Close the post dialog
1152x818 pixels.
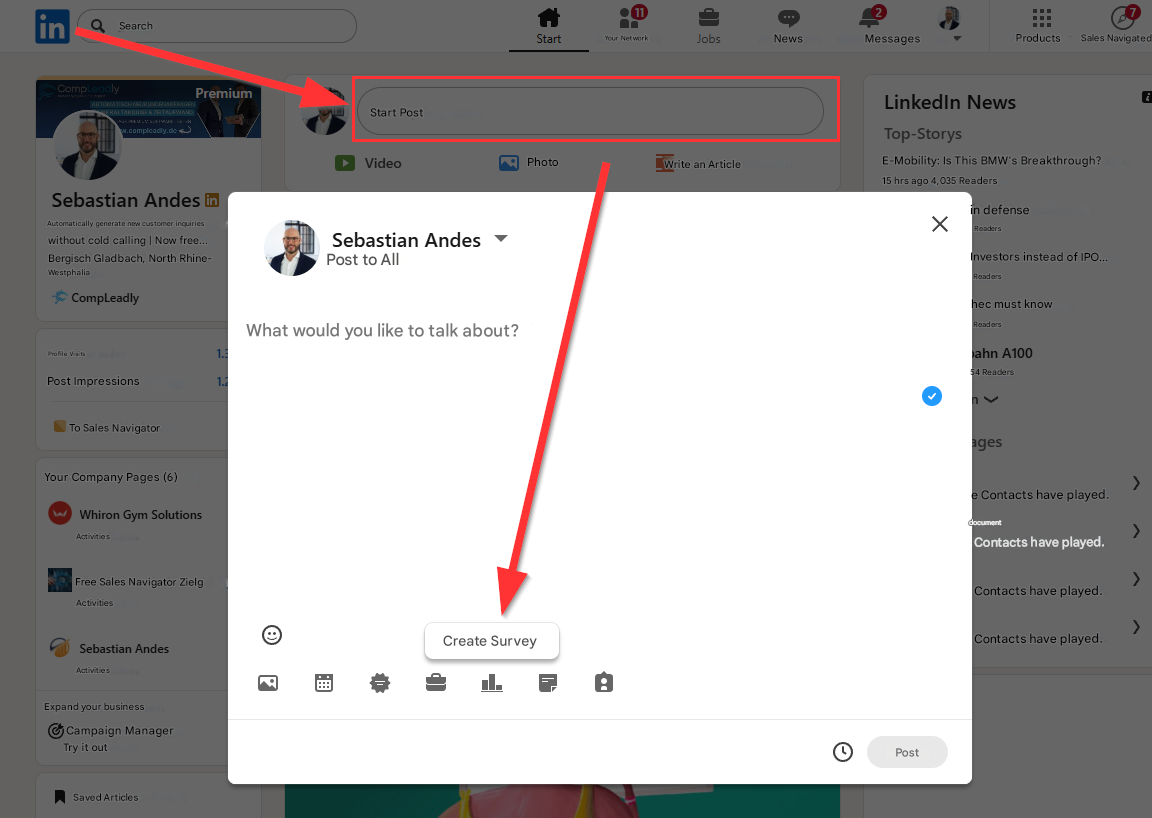[x=939, y=224]
